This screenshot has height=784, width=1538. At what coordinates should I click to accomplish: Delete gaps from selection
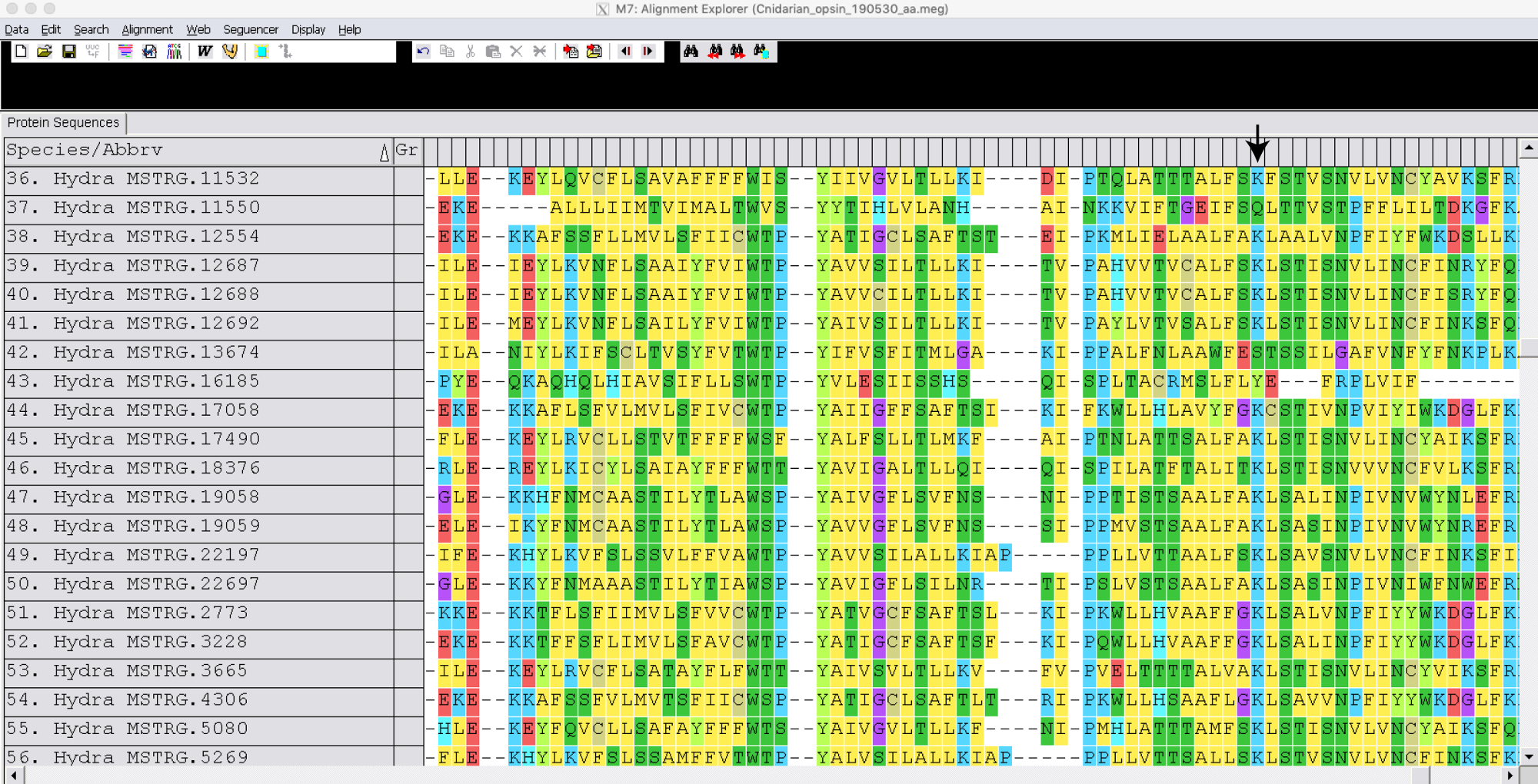(540, 51)
